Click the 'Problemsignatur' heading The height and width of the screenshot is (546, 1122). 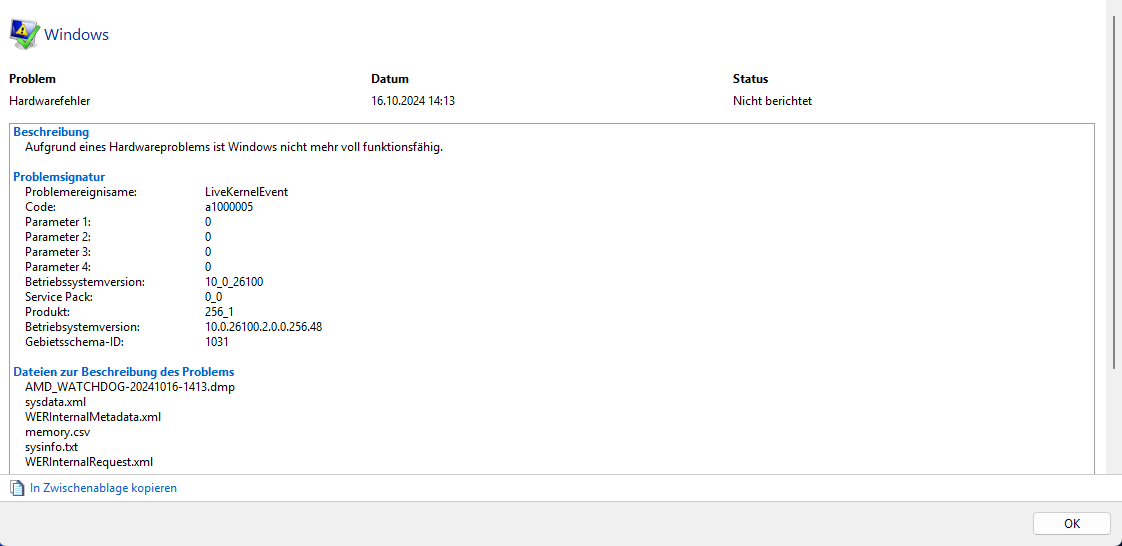tap(59, 177)
